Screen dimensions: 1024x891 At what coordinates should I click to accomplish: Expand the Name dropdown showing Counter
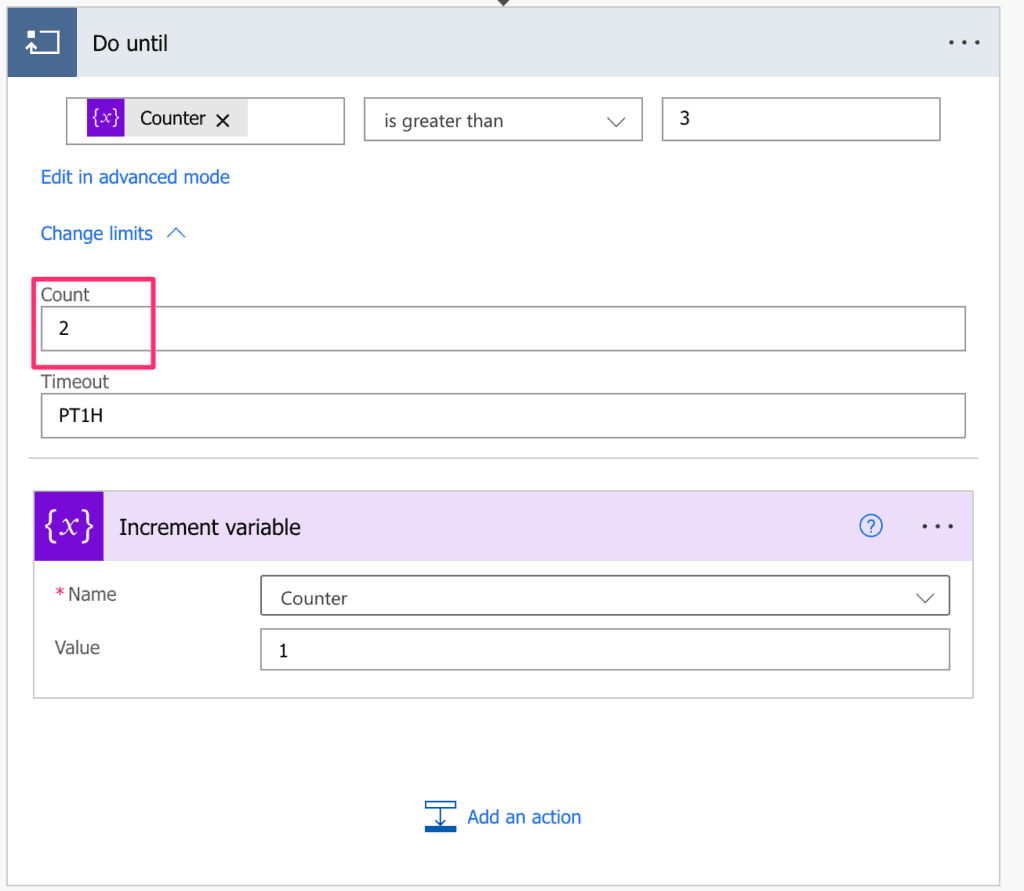[x=605, y=595]
